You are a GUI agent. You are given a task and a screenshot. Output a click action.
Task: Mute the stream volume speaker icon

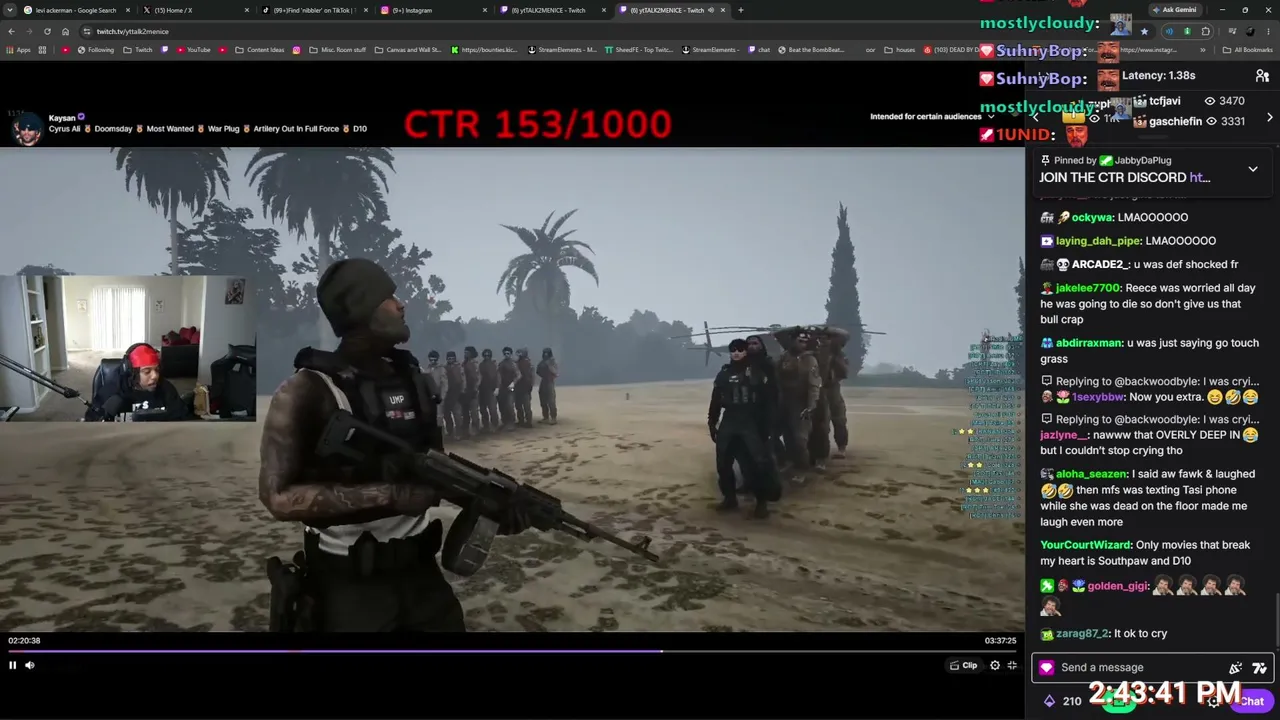pyautogui.click(x=30, y=665)
